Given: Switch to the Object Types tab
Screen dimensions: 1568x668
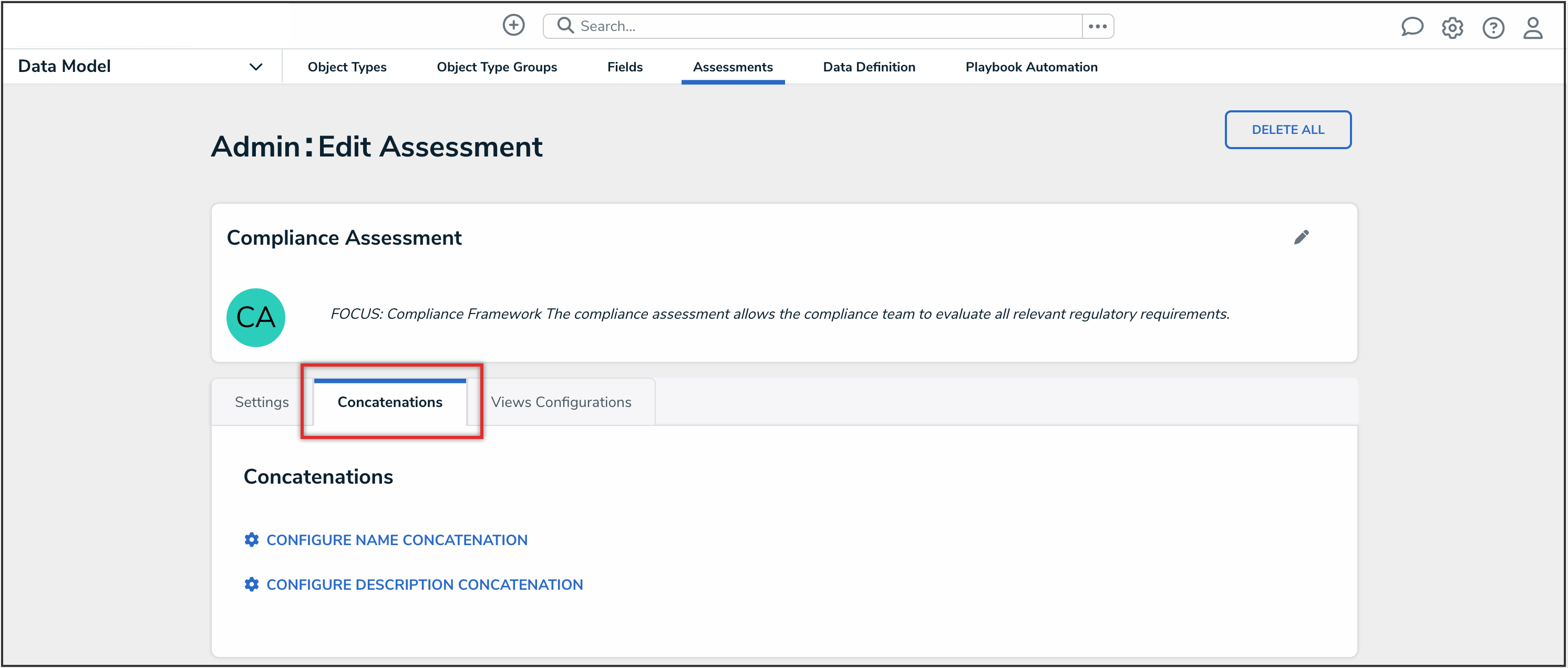Looking at the screenshot, I should pyautogui.click(x=347, y=67).
